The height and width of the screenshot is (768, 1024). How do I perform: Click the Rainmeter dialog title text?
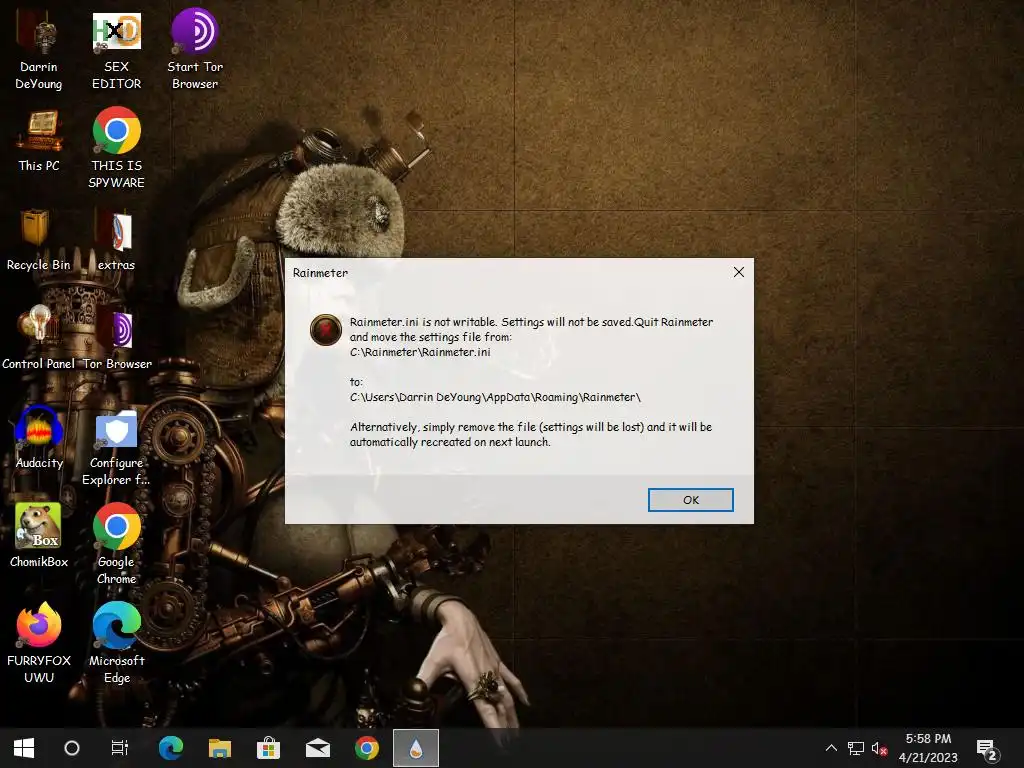[320, 273]
